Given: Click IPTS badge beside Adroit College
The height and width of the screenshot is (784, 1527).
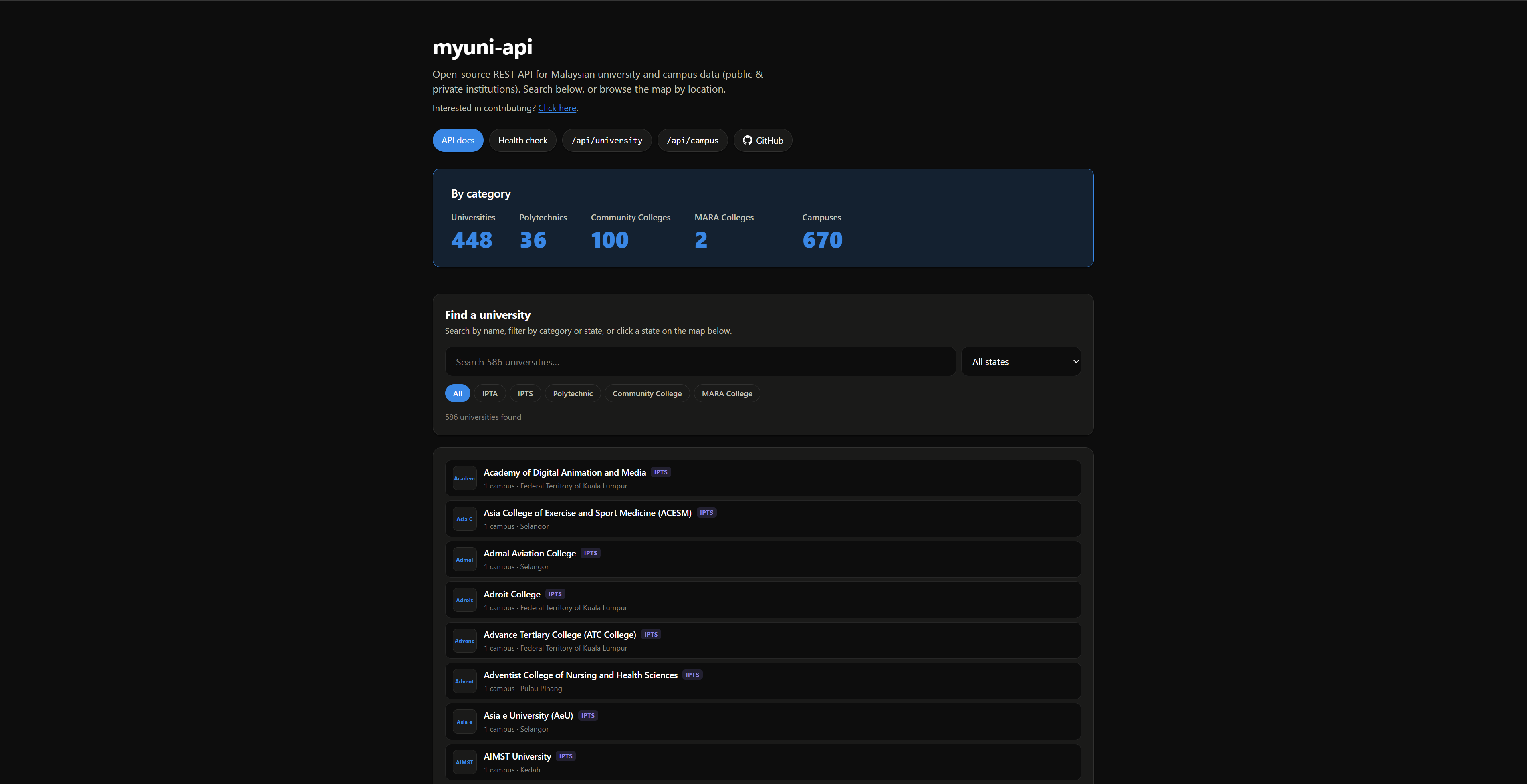Looking at the screenshot, I should click(555, 594).
